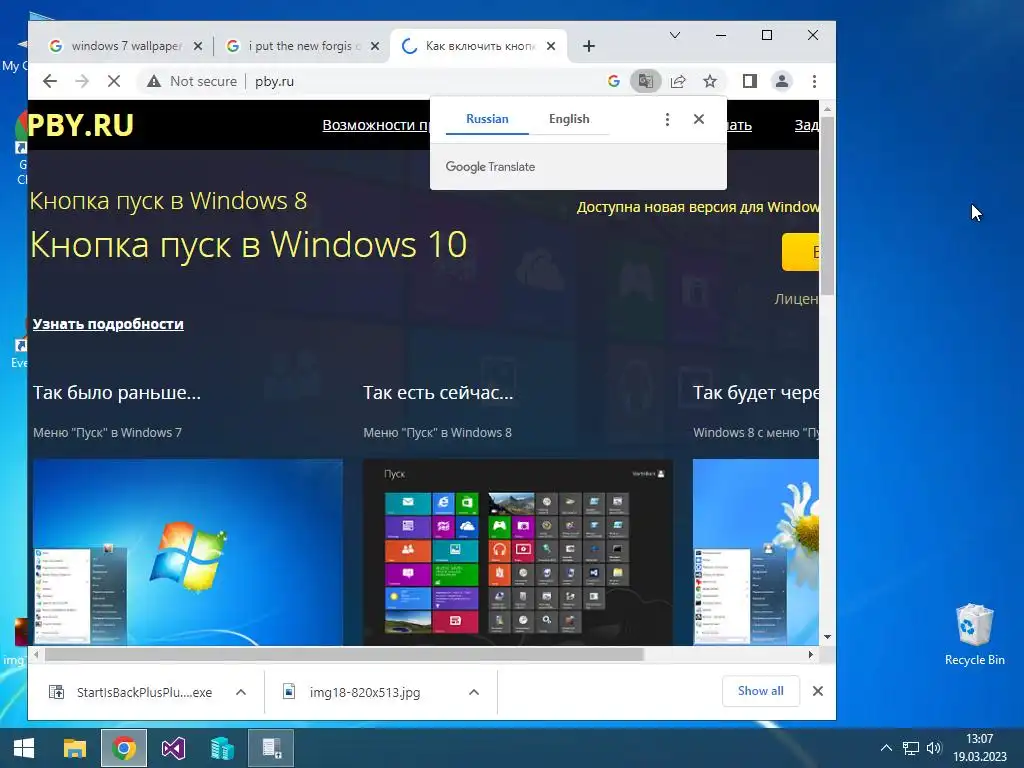Open File Explorer from the taskbar
This screenshot has width=1024, height=768.
(x=74, y=748)
